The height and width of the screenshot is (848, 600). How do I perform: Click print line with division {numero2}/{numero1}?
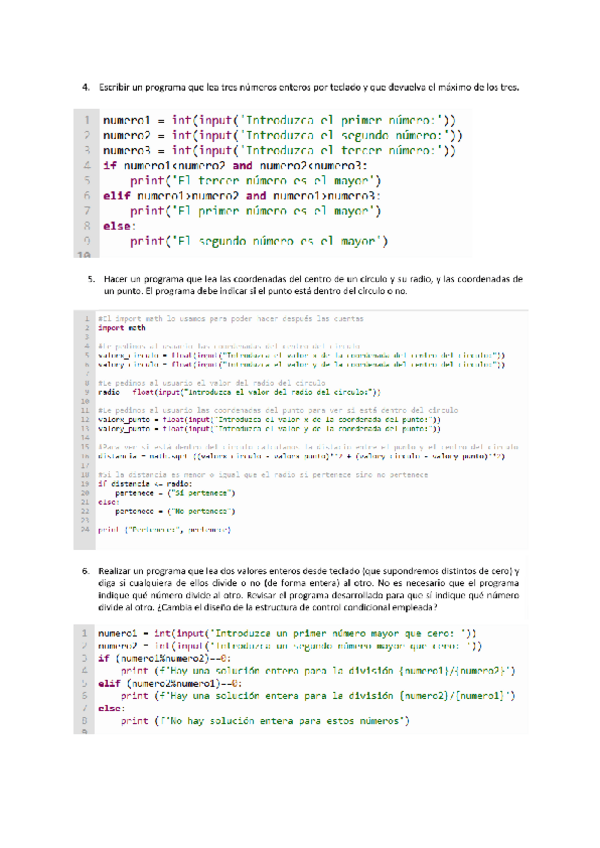point(318,696)
